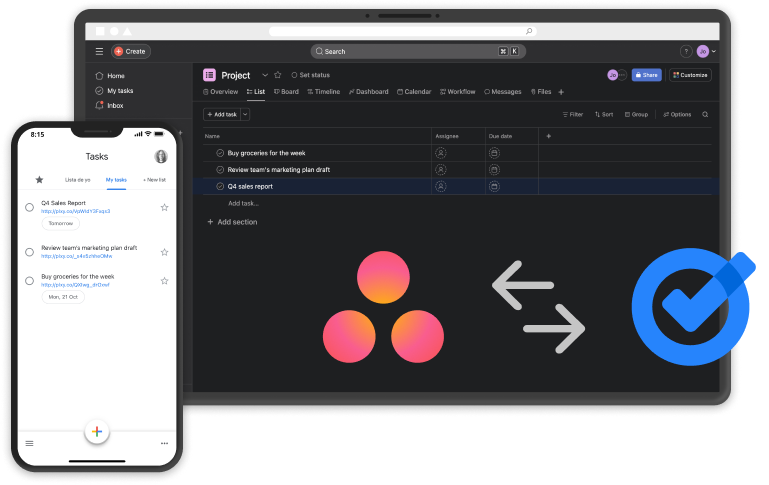Open the Sort option
The image size is (769, 485).
pos(604,114)
